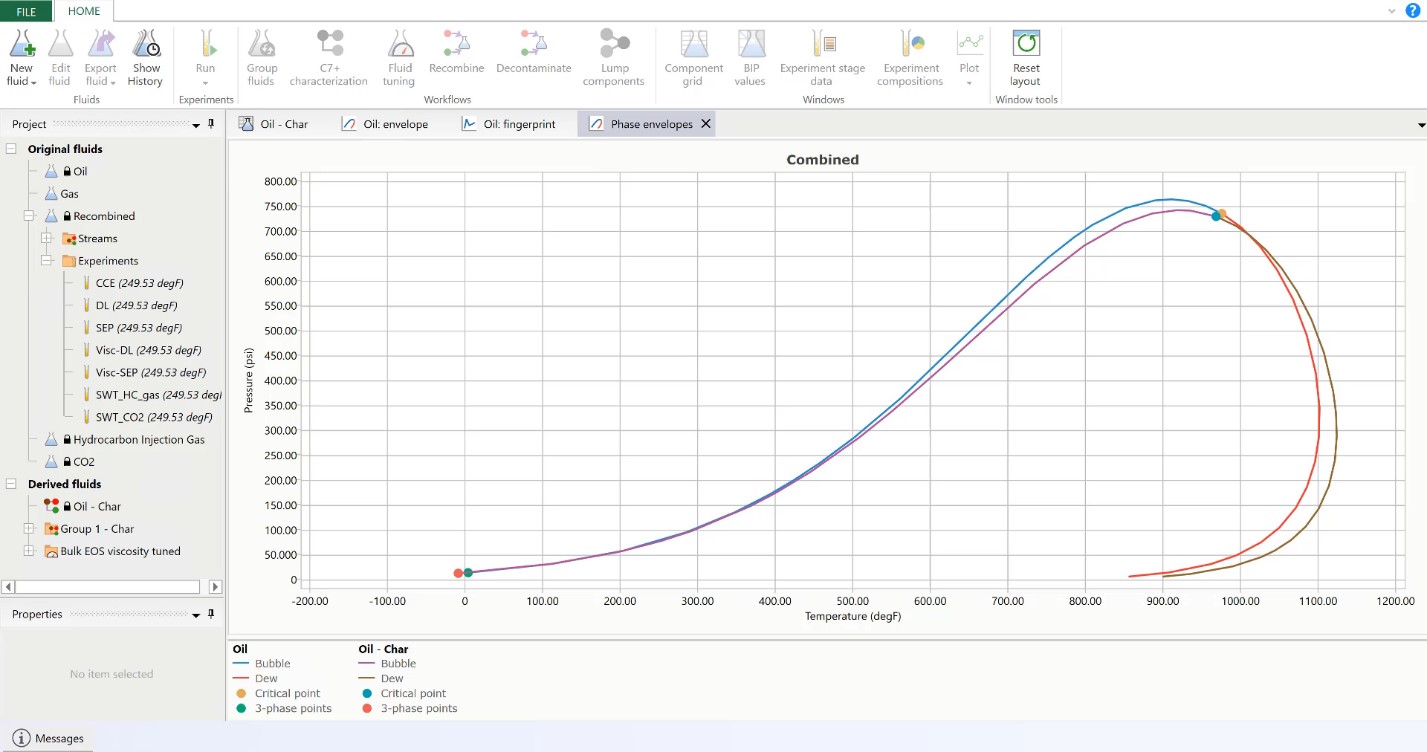Collapse the Recombined fluid node
1427x752 pixels.
pyautogui.click(x=30, y=216)
